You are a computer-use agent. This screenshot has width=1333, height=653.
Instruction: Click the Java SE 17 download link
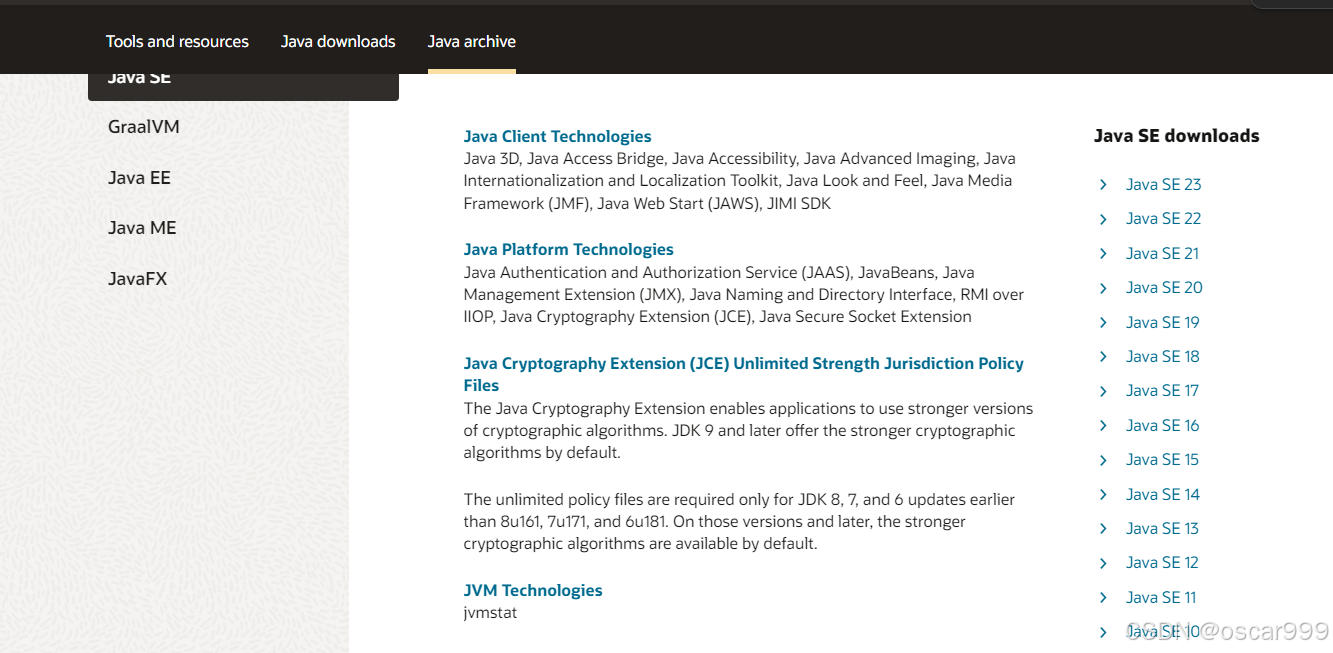click(1162, 390)
